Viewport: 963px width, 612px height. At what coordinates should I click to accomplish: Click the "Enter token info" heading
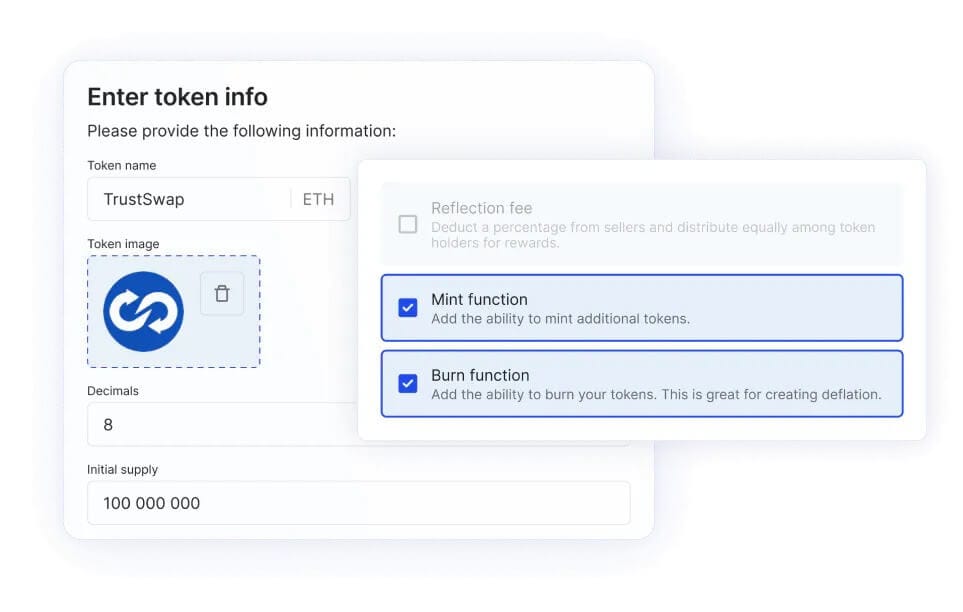tap(175, 96)
